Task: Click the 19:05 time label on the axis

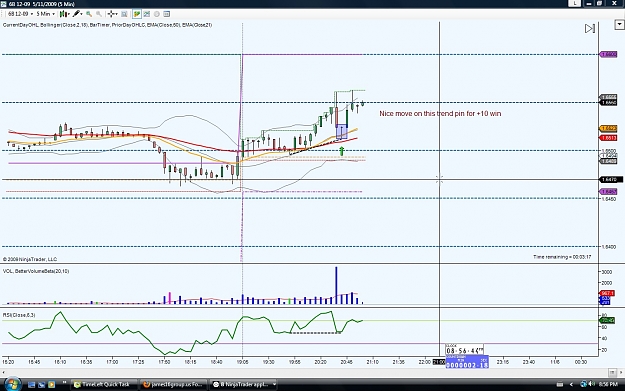Action: click(x=242, y=362)
